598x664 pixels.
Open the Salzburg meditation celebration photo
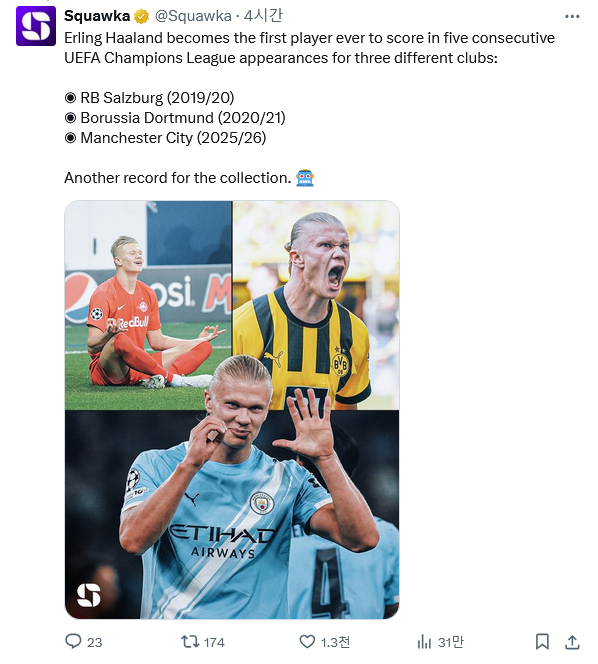[x=148, y=305]
